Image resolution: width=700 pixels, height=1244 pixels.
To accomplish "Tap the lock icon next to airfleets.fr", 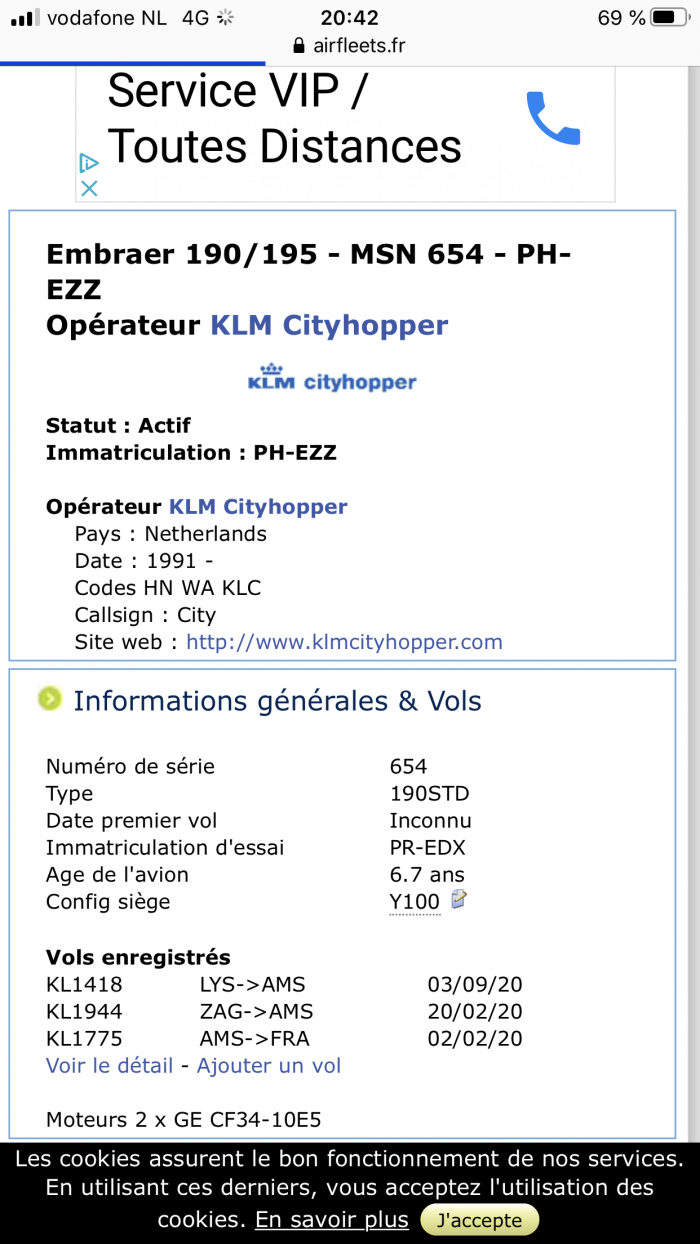I will click(297, 46).
